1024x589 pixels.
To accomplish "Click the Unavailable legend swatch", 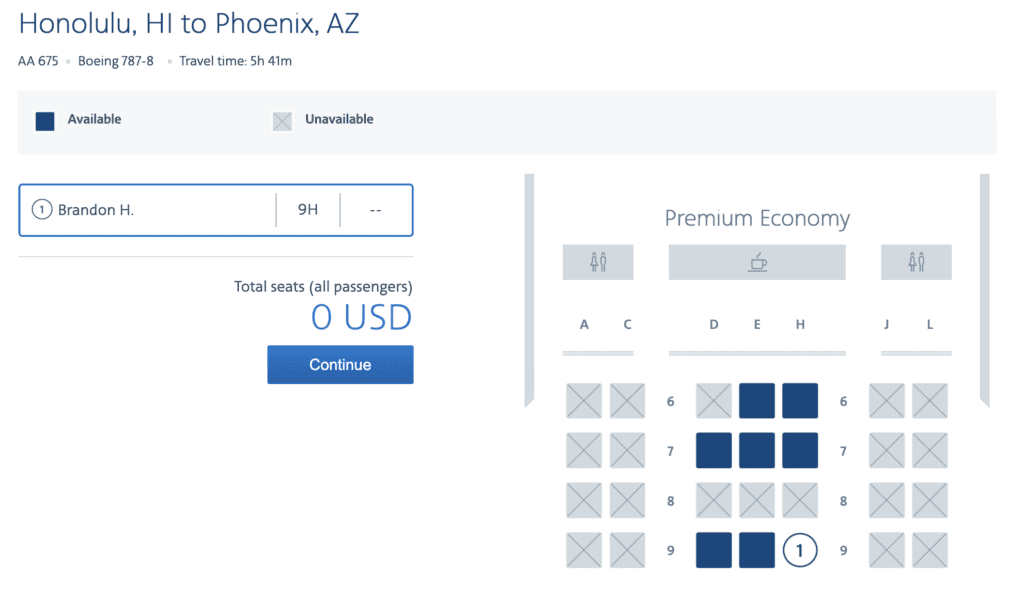I will [283, 121].
